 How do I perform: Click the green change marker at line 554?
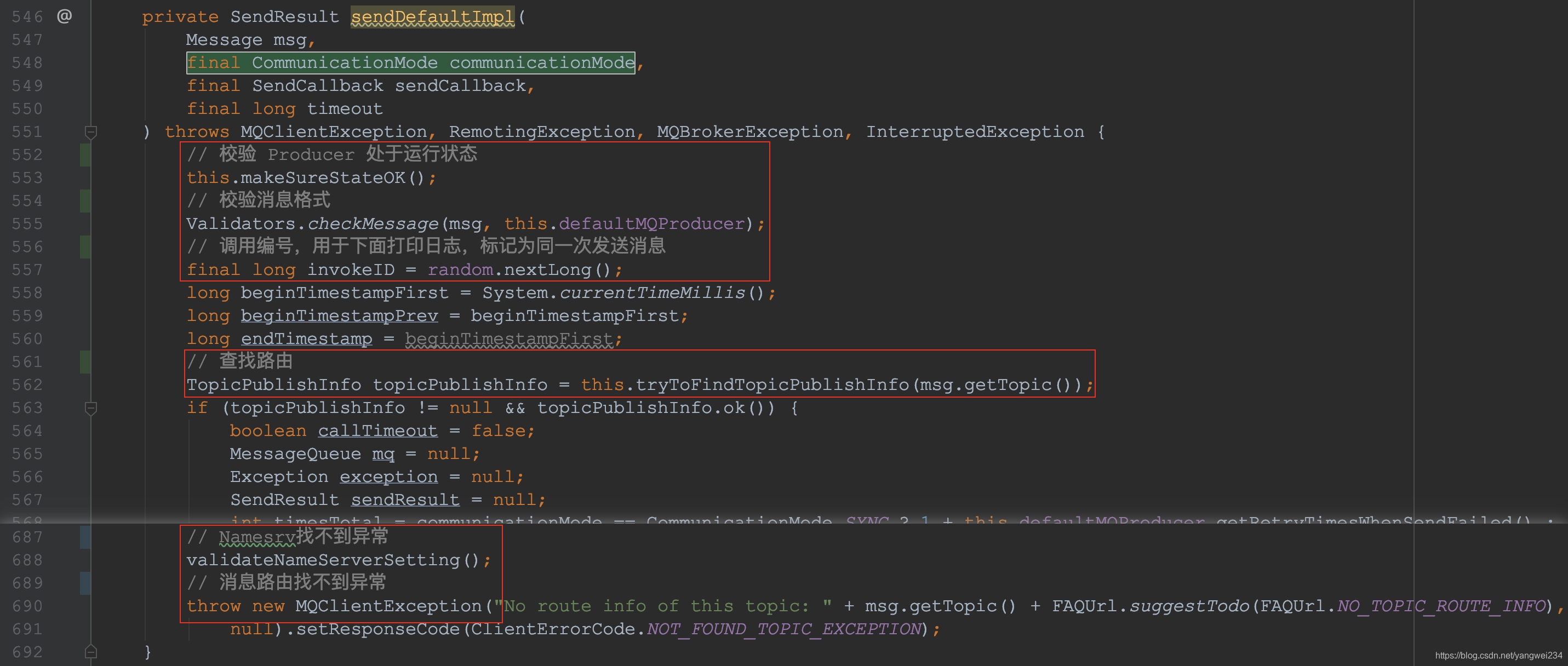pyautogui.click(x=85, y=201)
